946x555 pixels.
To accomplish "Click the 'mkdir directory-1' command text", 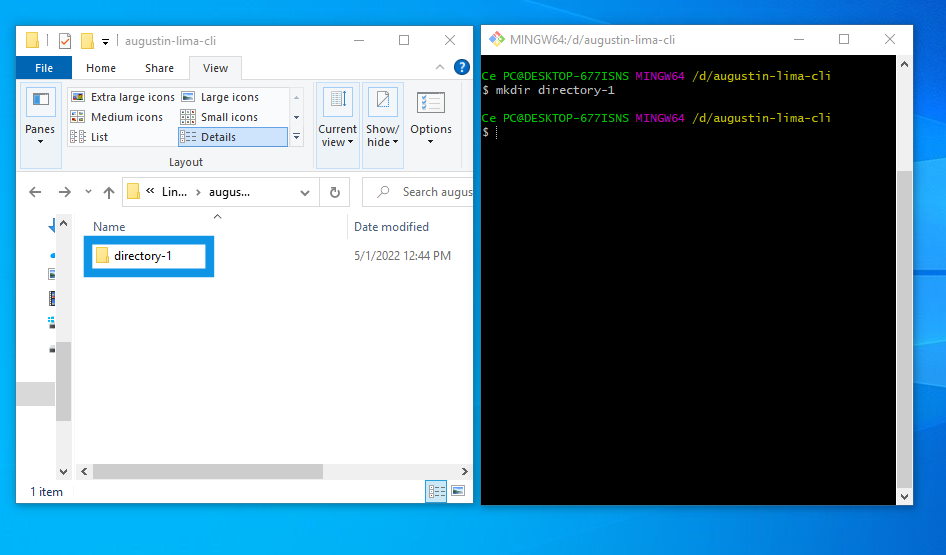I will [555, 90].
